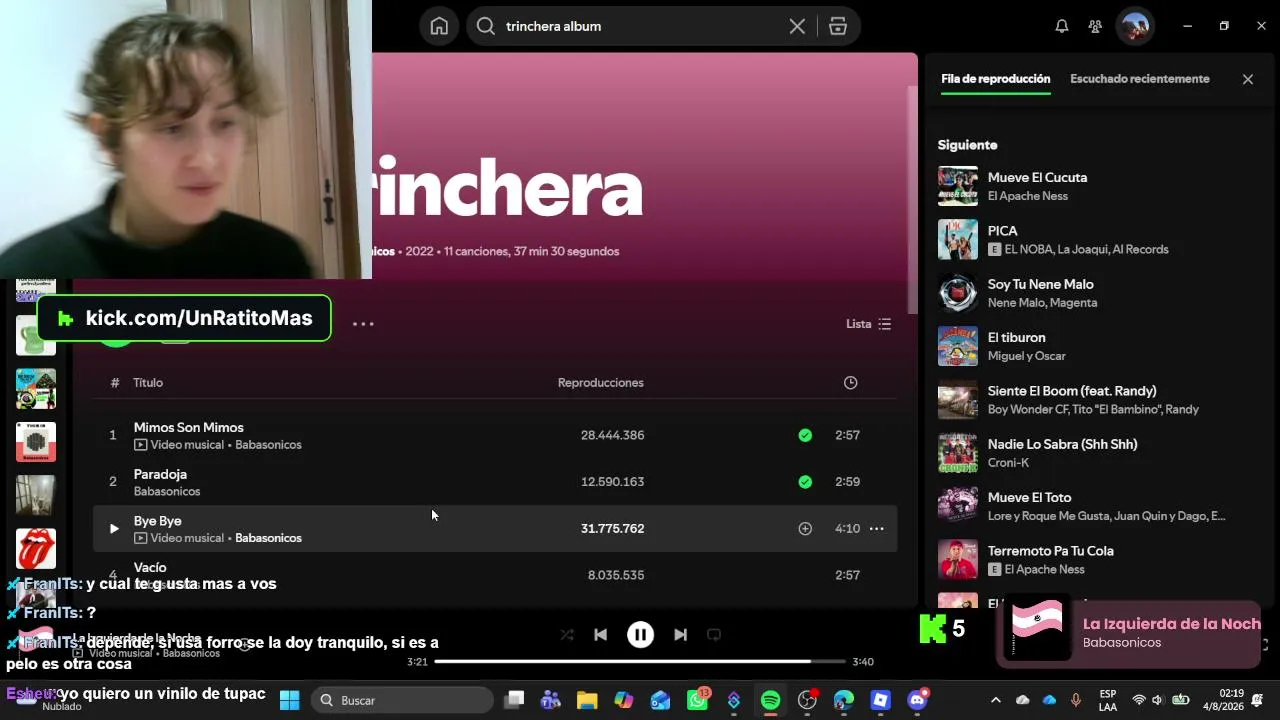Image resolution: width=1280 pixels, height=720 pixels.
Task: Open OBS Studio from taskbar
Action: pos(807,700)
